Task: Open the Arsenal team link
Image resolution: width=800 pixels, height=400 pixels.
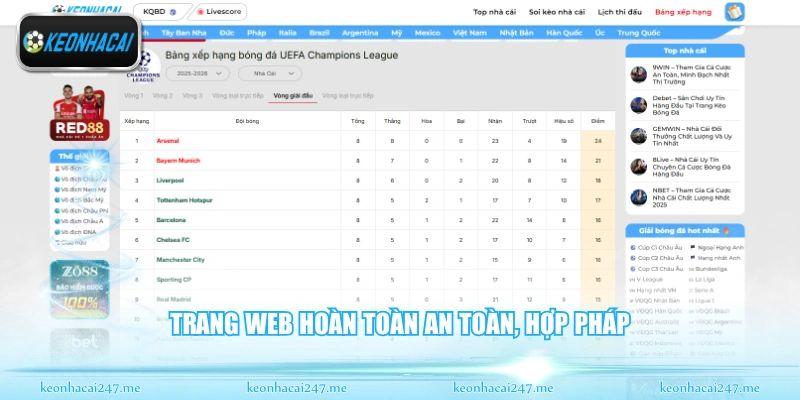Action: [168, 141]
